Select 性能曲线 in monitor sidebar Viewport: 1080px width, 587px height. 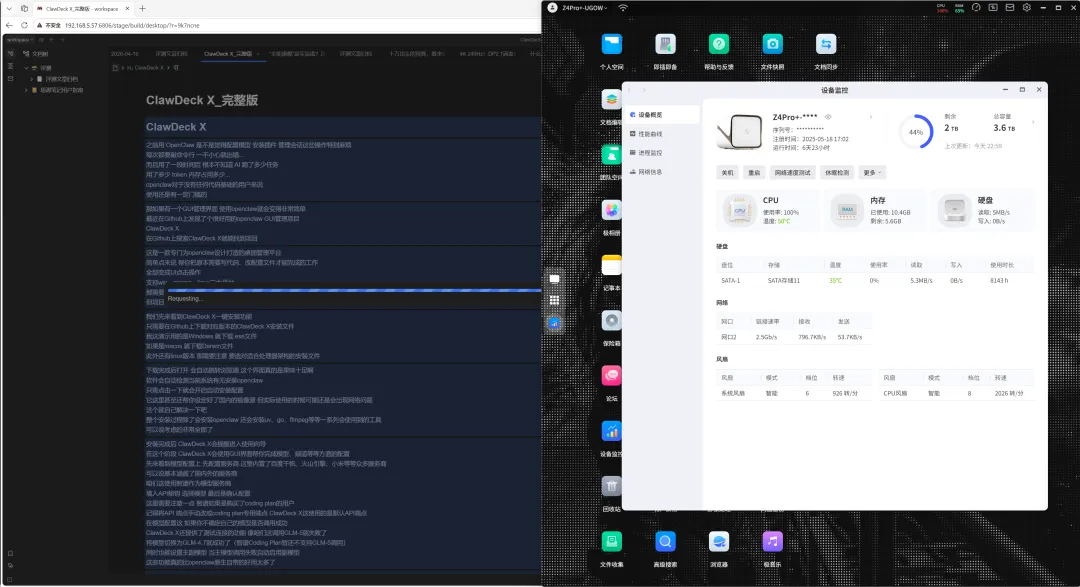(662, 134)
